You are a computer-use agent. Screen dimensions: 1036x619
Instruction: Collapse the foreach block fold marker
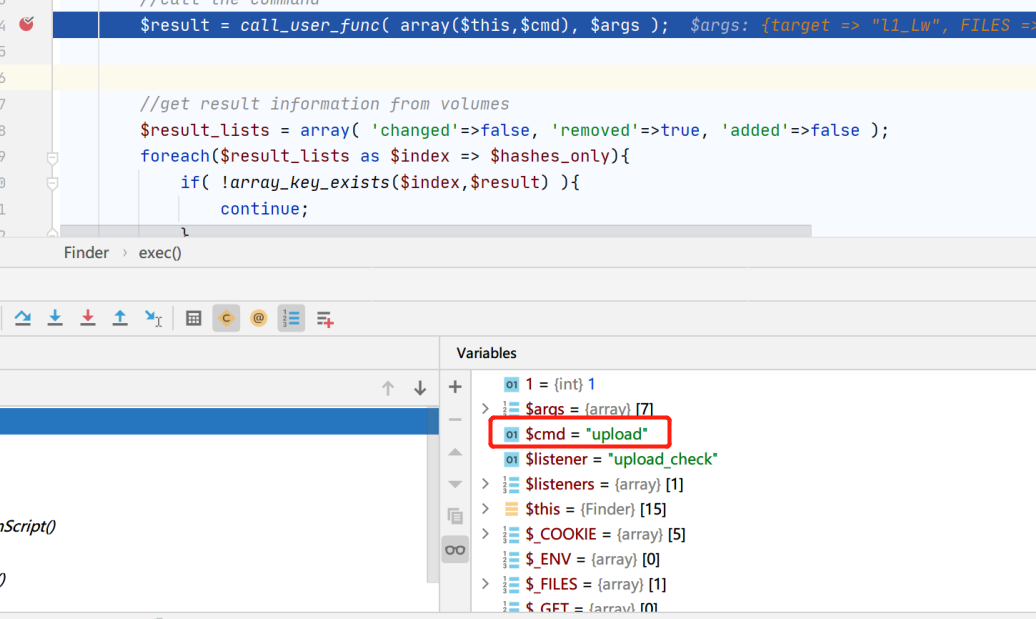coord(52,158)
